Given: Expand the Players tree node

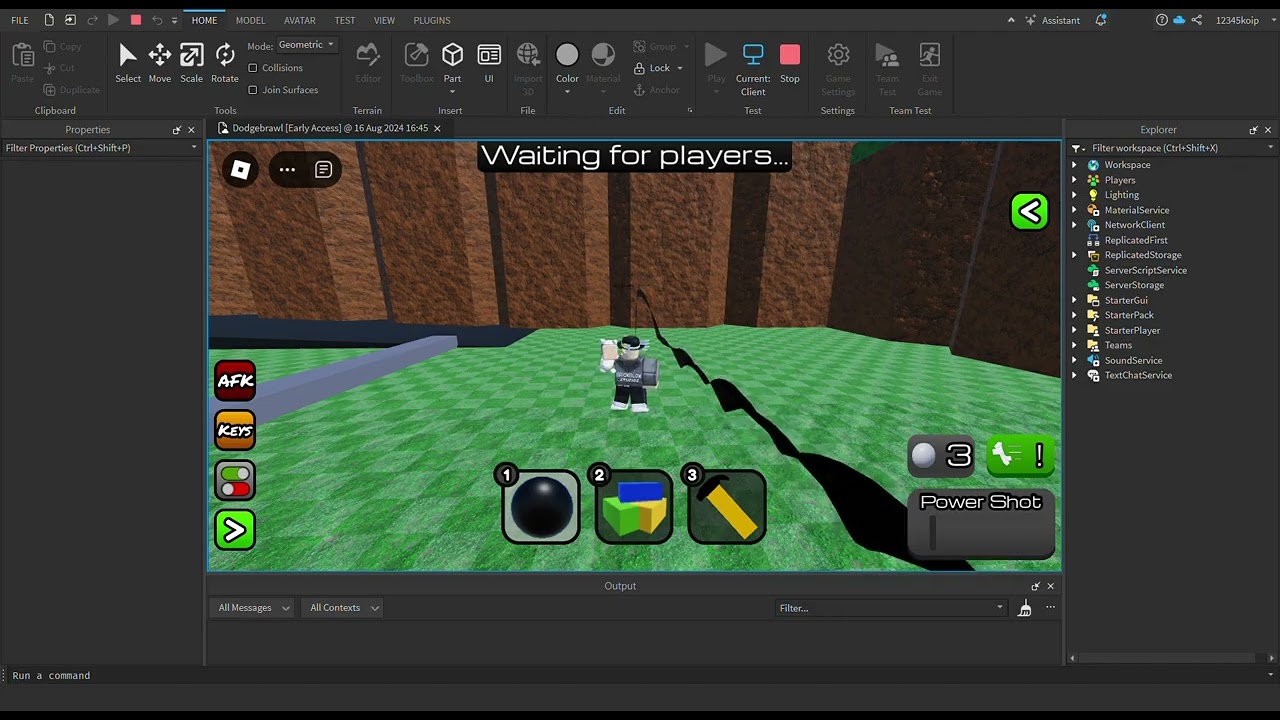Looking at the screenshot, I should click(x=1075, y=180).
